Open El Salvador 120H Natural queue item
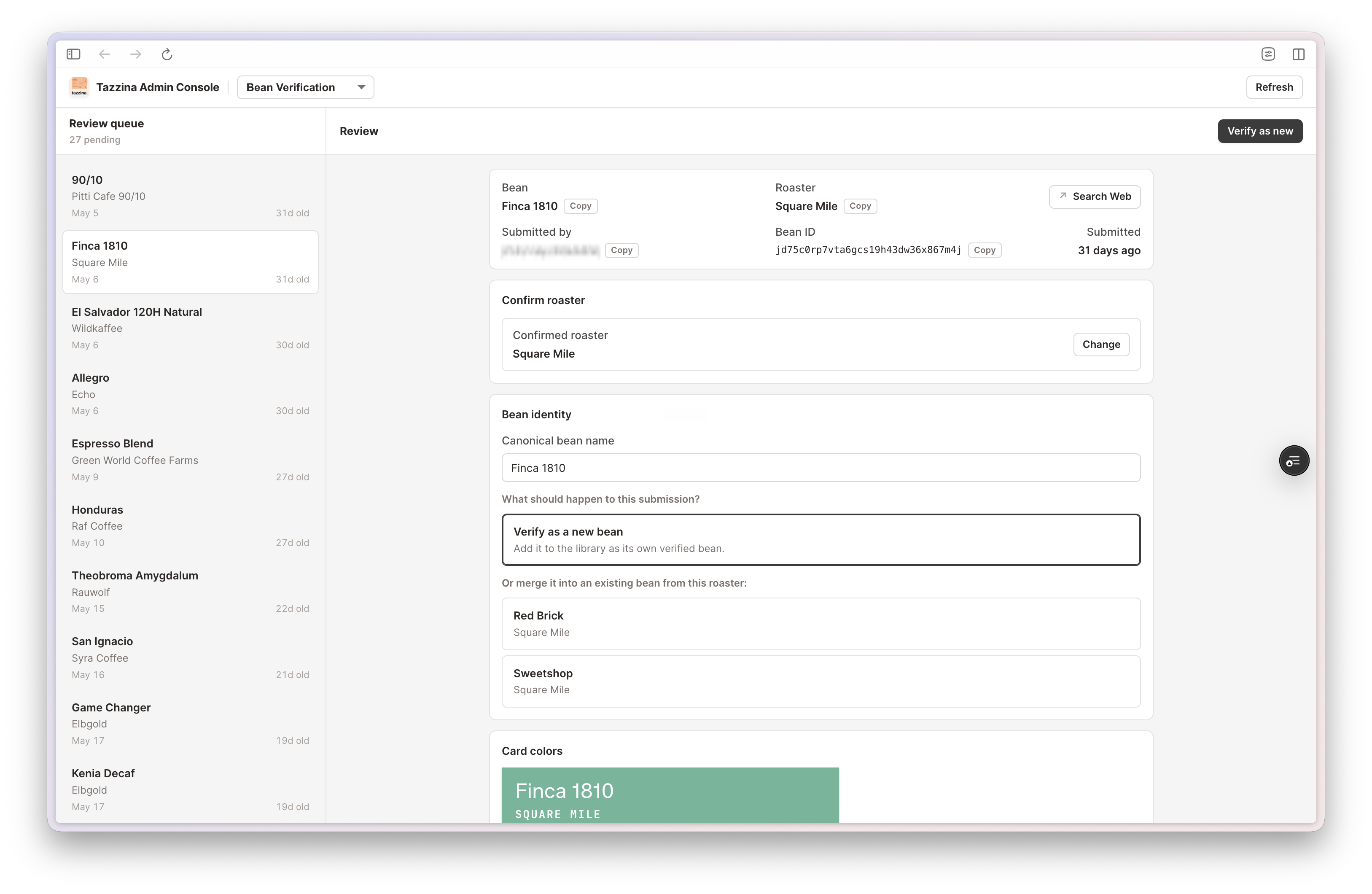The image size is (1372, 894). [x=190, y=328]
